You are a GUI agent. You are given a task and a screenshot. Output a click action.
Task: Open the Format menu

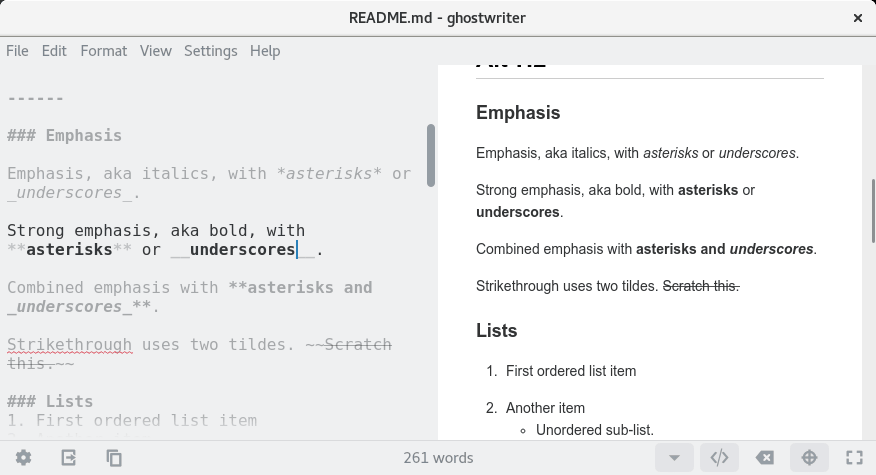104,51
